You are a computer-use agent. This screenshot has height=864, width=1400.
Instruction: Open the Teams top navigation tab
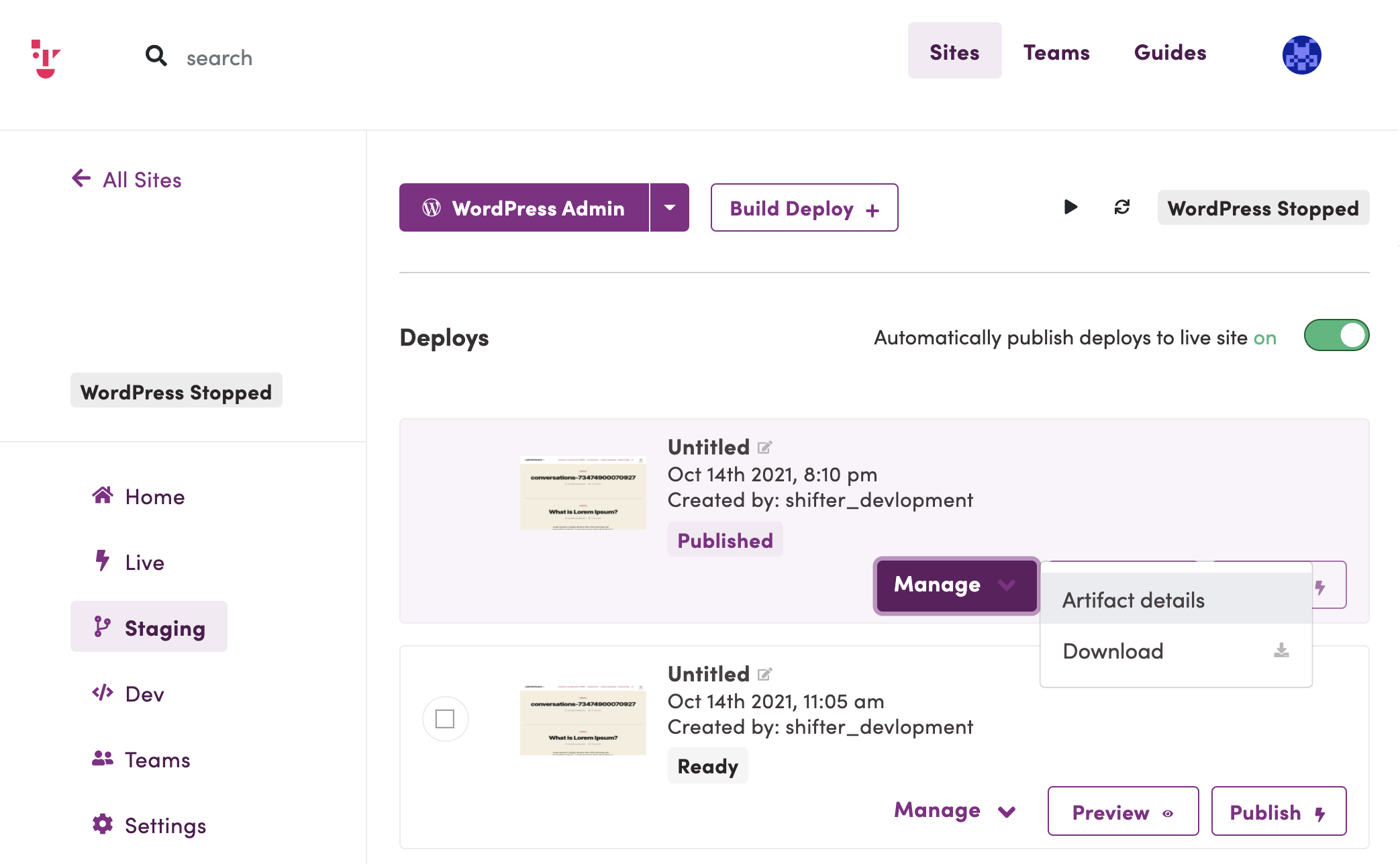[1056, 52]
